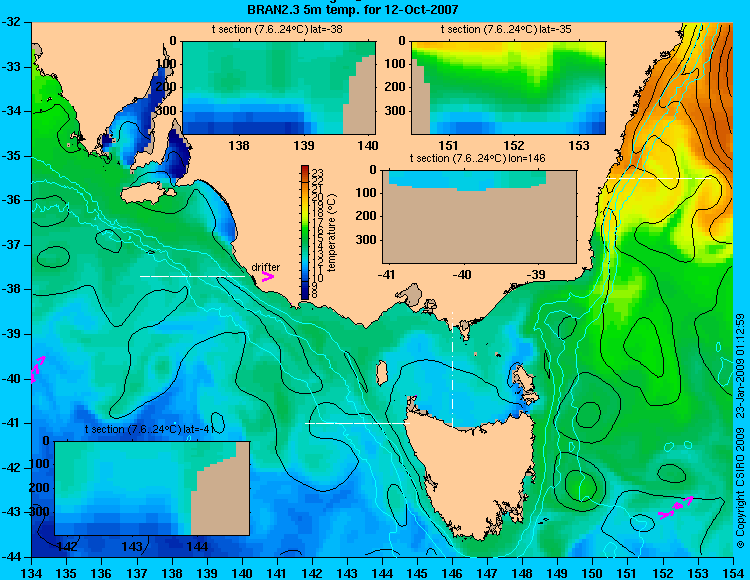
Task: Click the 138 tick label in lat=-38 section
Action: [x=239, y=145]
